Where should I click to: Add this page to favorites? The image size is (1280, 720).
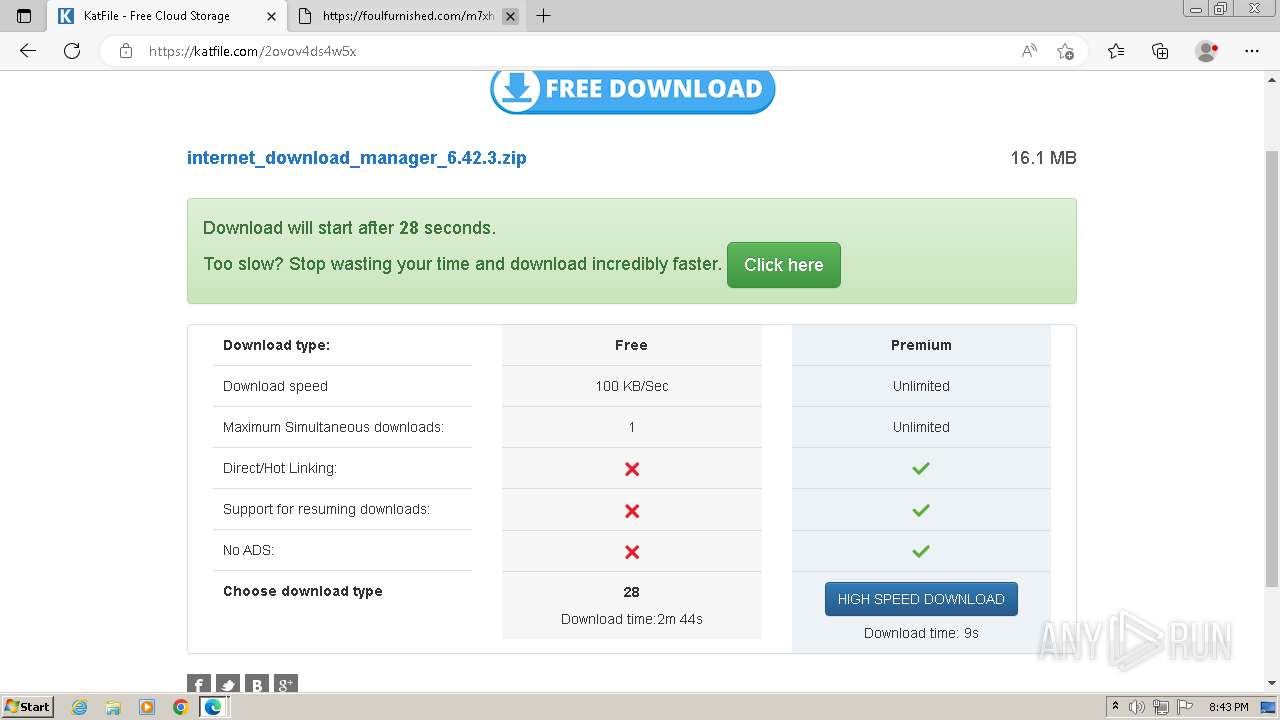1065,51
